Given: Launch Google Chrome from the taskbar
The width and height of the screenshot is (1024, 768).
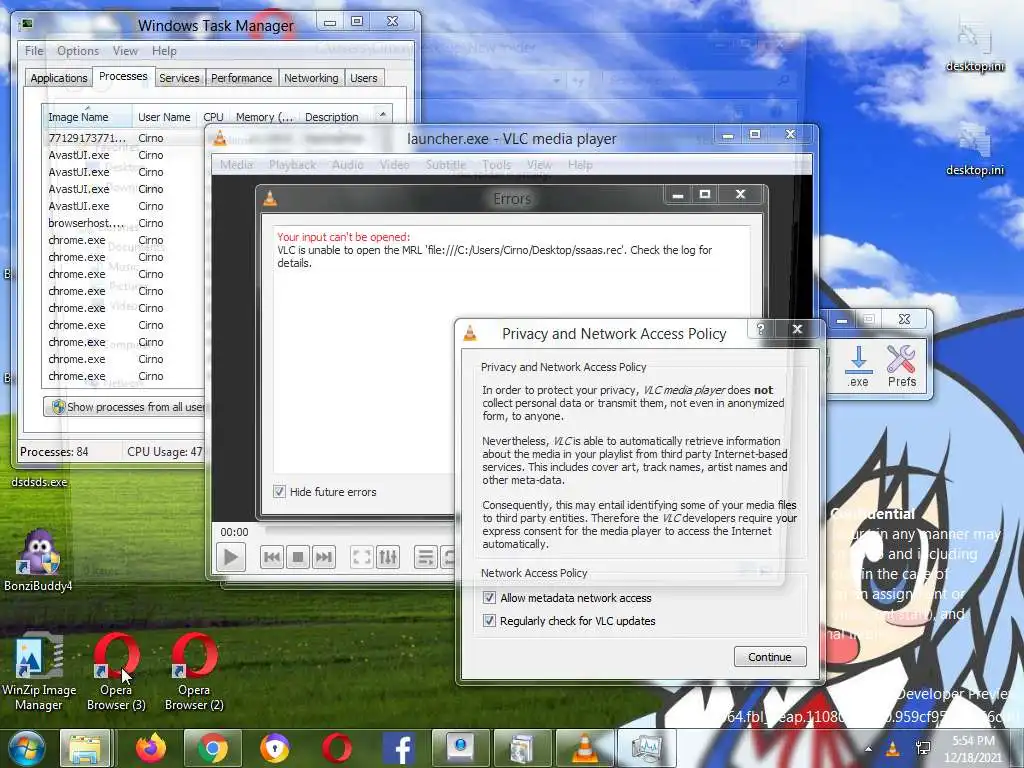Looking at the screenshot, I should click(x=213, y=748).
